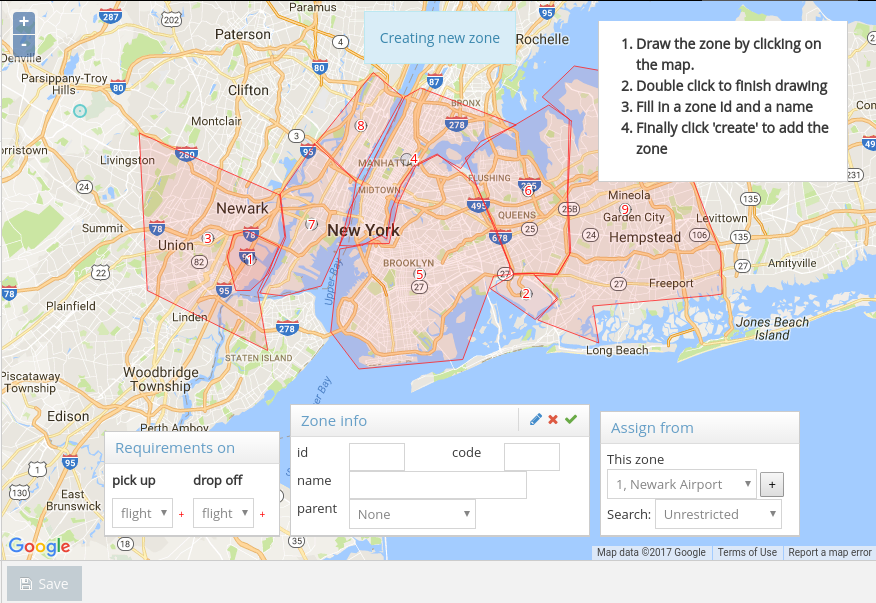The height and width of the screenshot is (603, 876).
Task: Click the teal circle marker near Parsippany
Action: tap(80, 111)
